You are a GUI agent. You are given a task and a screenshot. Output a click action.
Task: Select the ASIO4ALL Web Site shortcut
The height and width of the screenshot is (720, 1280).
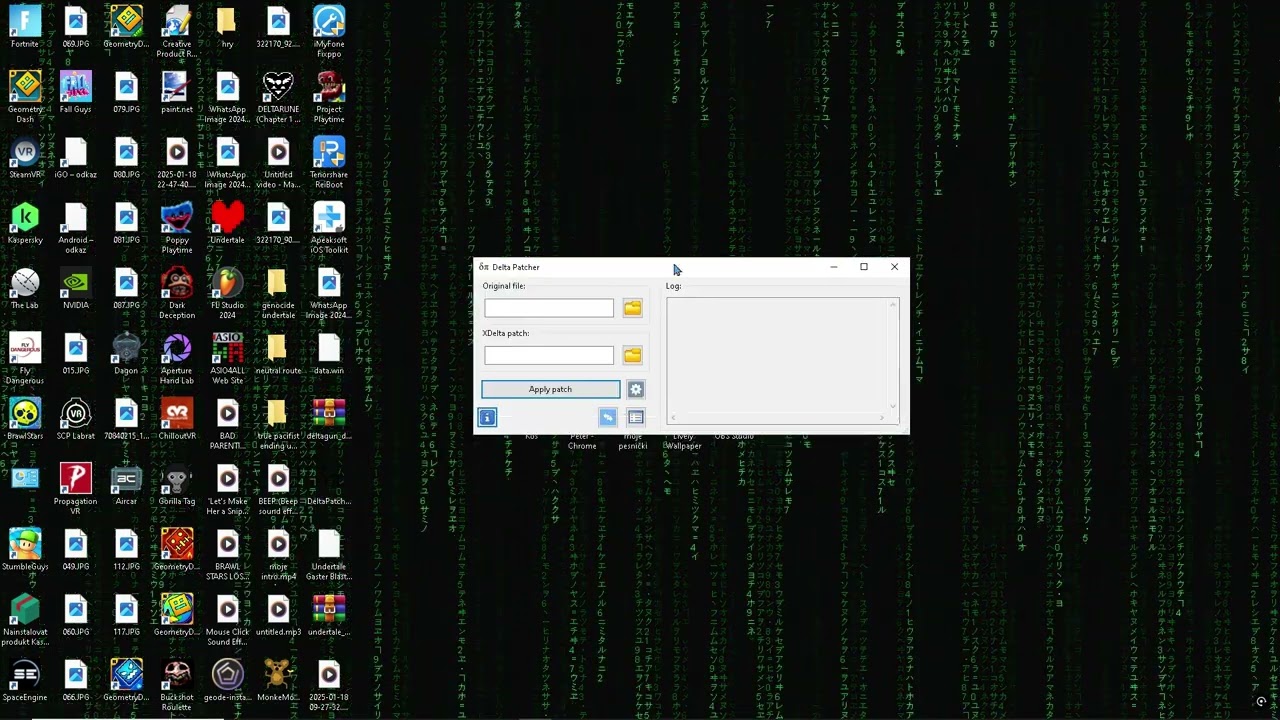(x=227, y=359)
